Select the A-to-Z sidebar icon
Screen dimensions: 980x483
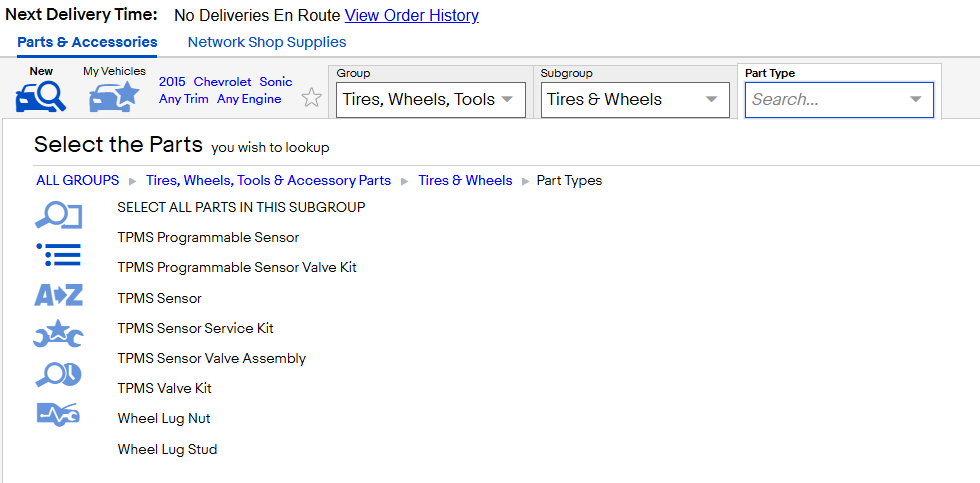coord(58,295)
